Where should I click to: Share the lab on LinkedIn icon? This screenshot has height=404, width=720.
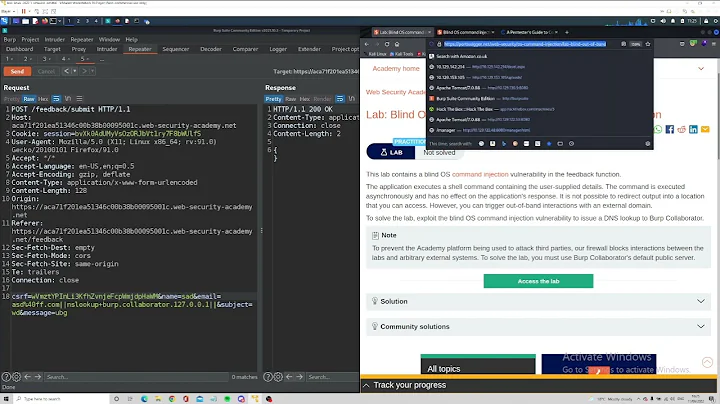pyautogui.click(x=693, y=129)
